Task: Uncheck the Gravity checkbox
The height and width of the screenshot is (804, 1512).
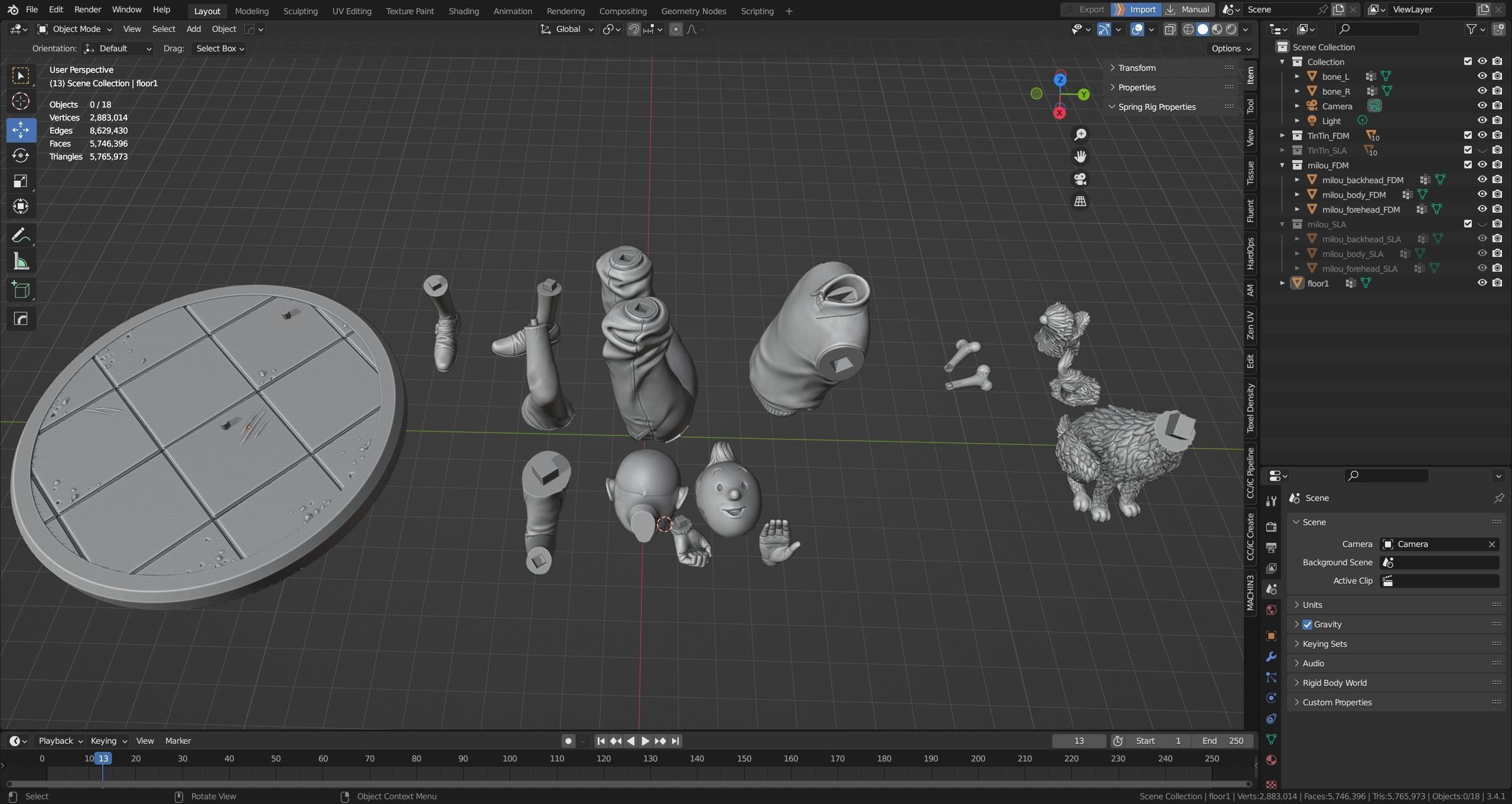Action: (x=1307, y=624)
